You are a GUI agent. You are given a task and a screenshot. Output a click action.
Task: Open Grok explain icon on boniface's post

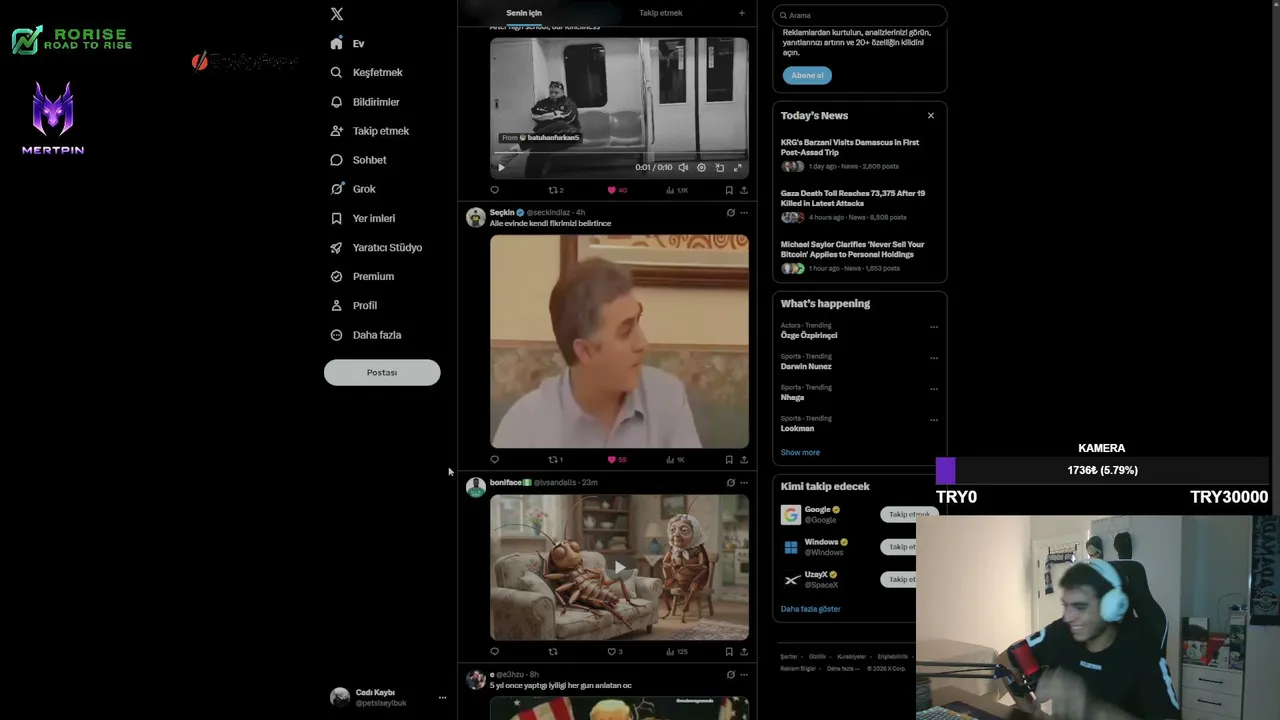(x=731, y=482)
